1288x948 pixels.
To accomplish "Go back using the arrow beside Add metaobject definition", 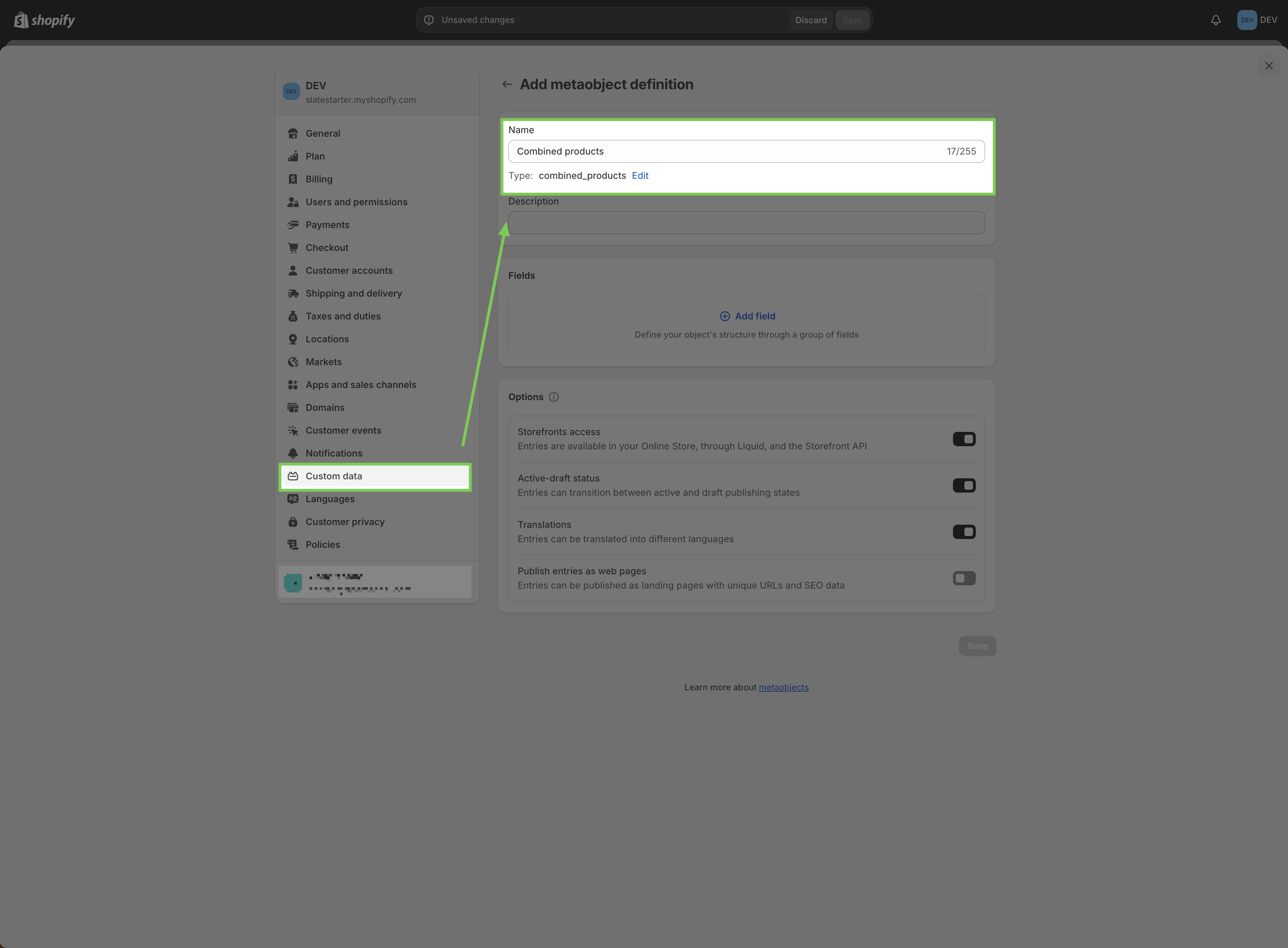I will 507,84.
